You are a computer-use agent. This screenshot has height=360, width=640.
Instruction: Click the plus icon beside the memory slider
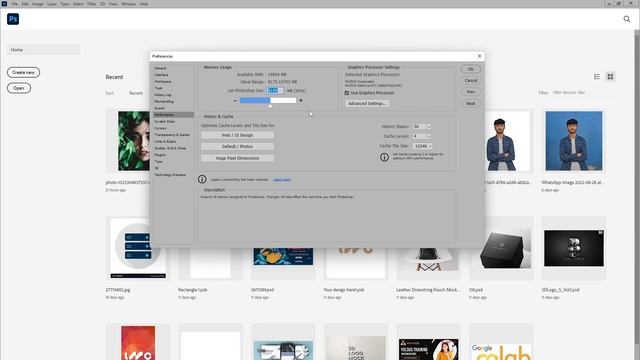[x=301, y=100]
